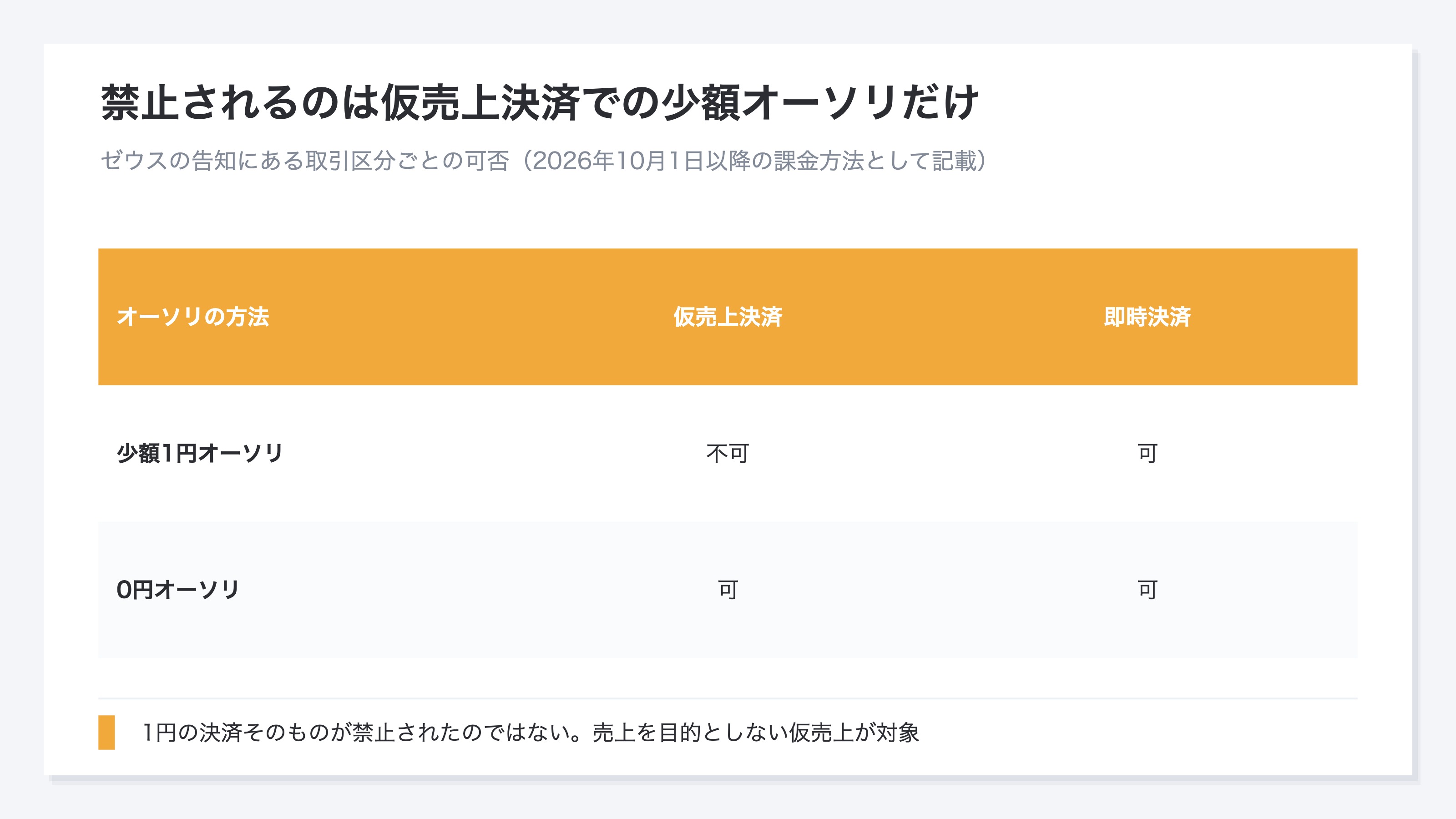Click the 即時決済 column header

tap(1147, 317)
